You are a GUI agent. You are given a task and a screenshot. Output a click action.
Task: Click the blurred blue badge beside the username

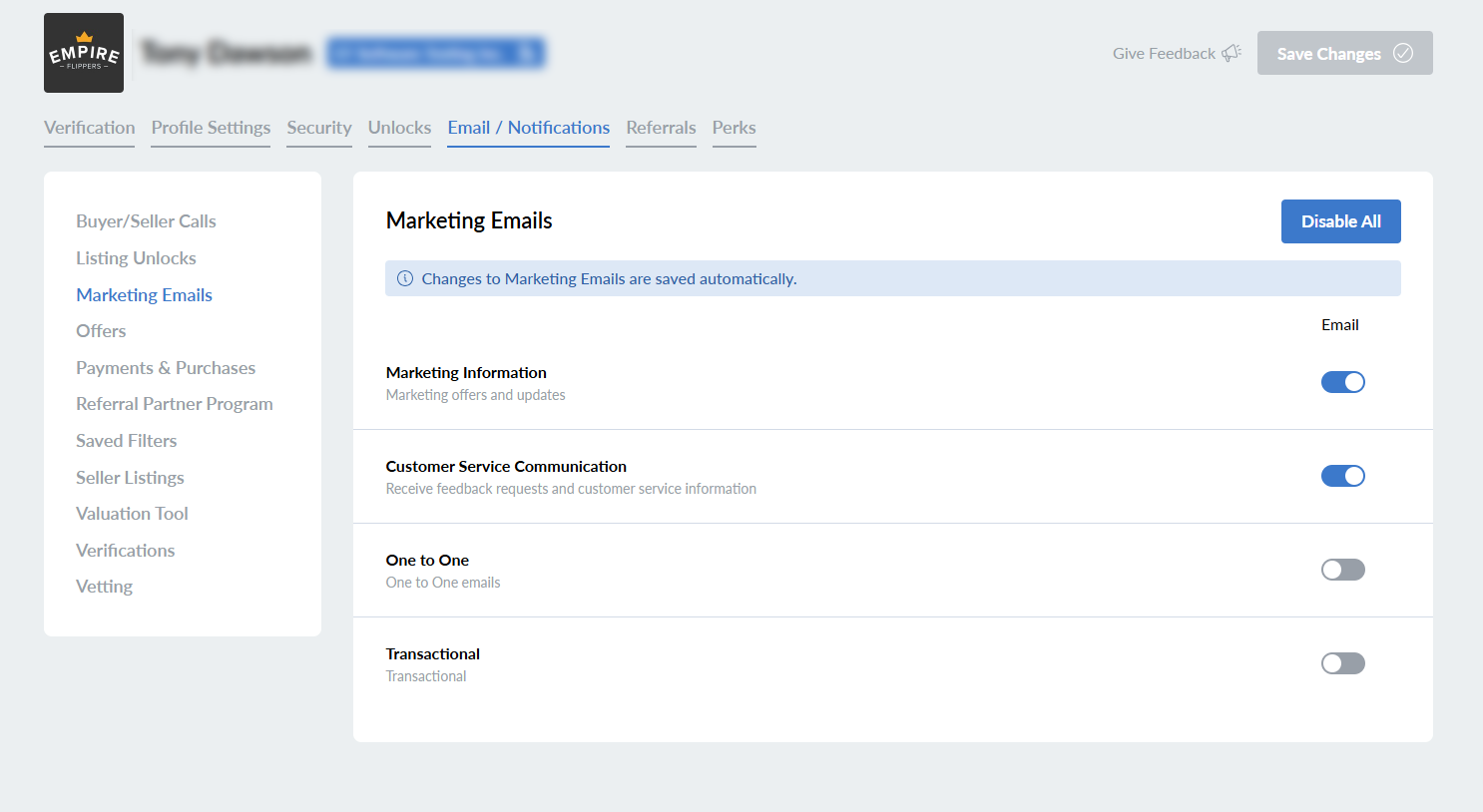[x=436, y=53]
